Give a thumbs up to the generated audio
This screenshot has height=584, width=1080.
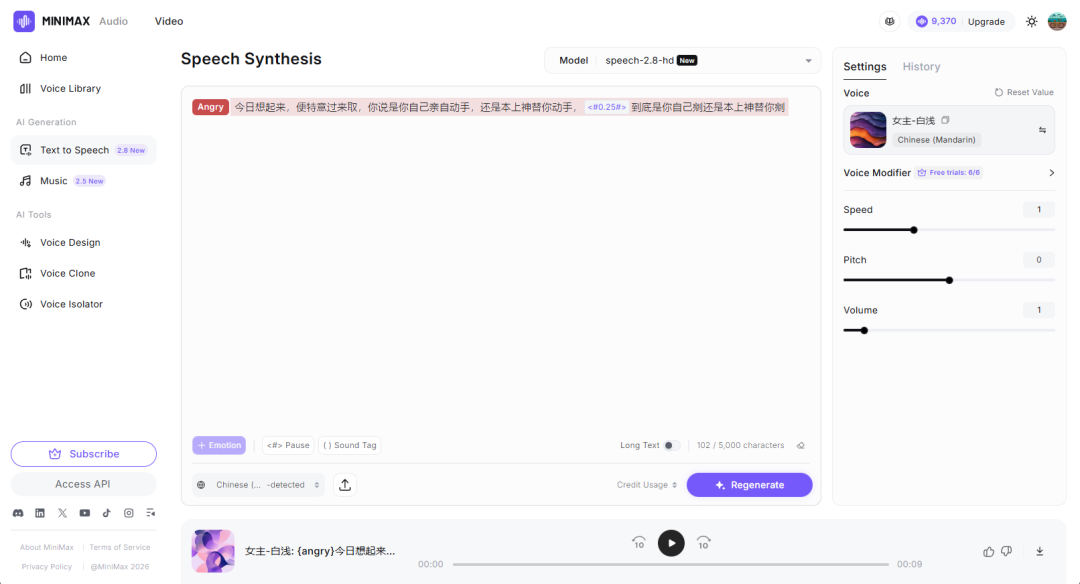(988, 551)
